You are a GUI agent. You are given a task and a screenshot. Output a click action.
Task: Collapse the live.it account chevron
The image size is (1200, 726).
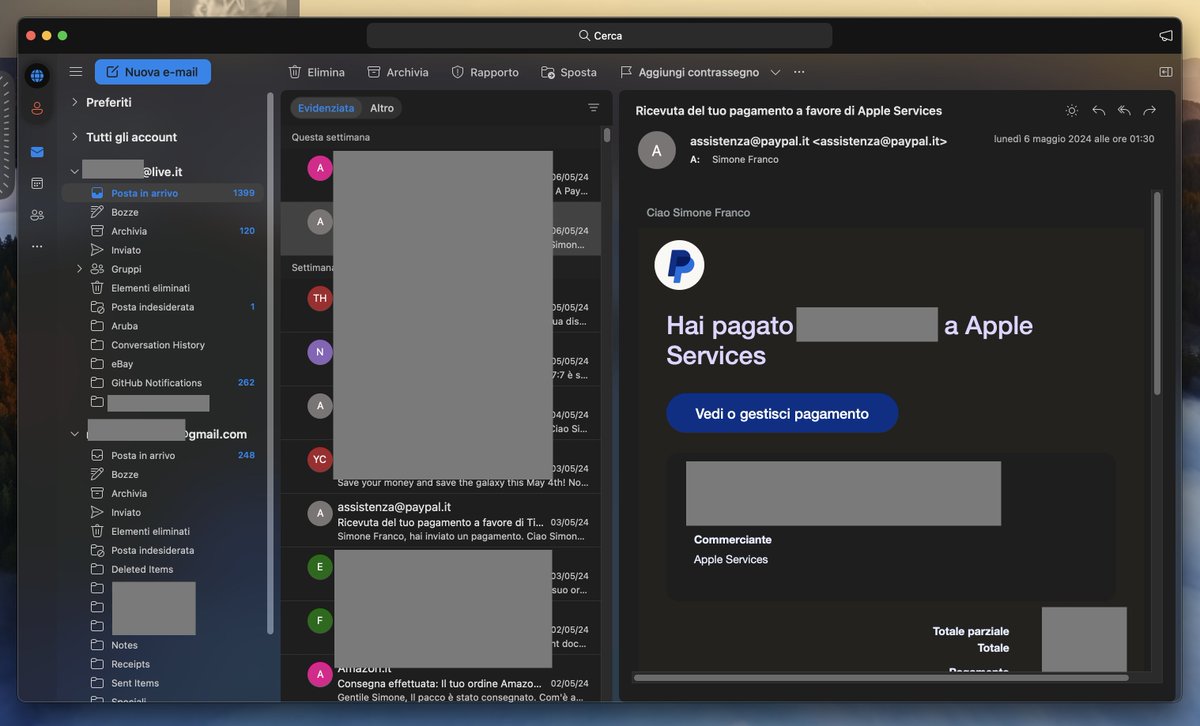coord(75,172)
